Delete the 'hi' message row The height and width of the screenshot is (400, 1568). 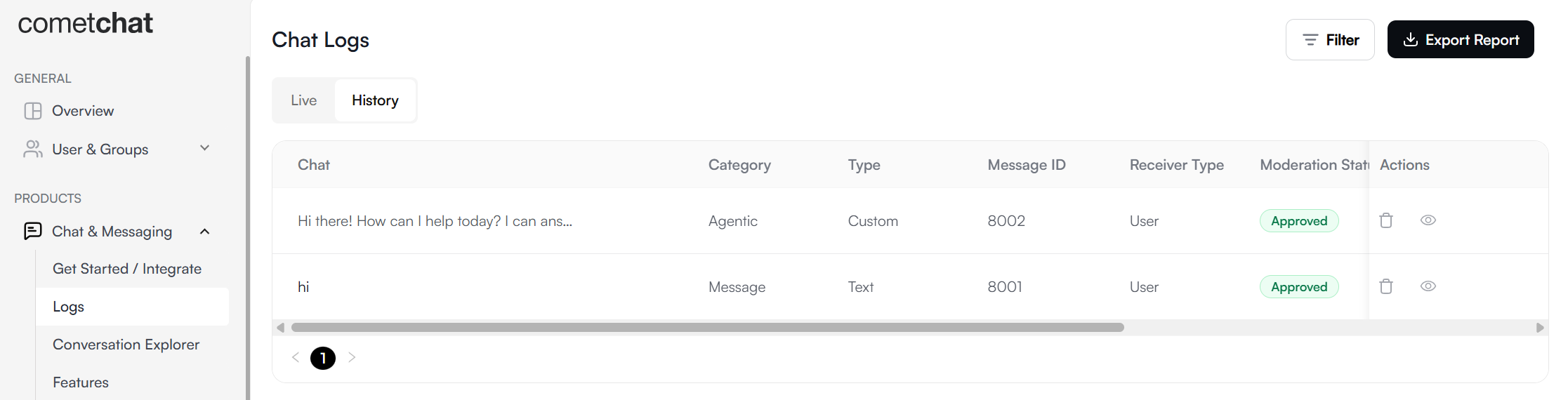tap(1385, 286)
